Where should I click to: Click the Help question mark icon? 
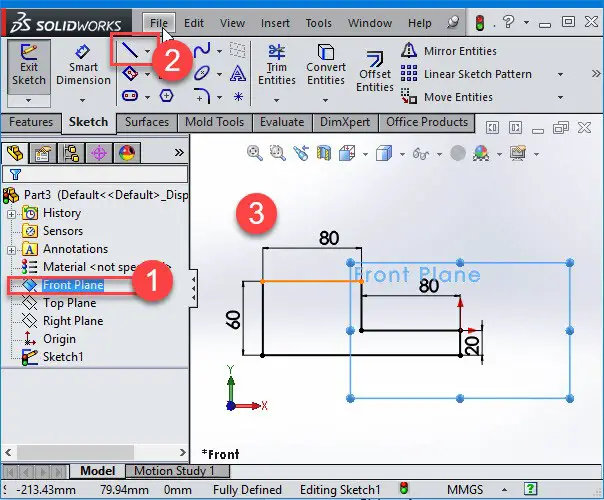(x=508, y=22)
